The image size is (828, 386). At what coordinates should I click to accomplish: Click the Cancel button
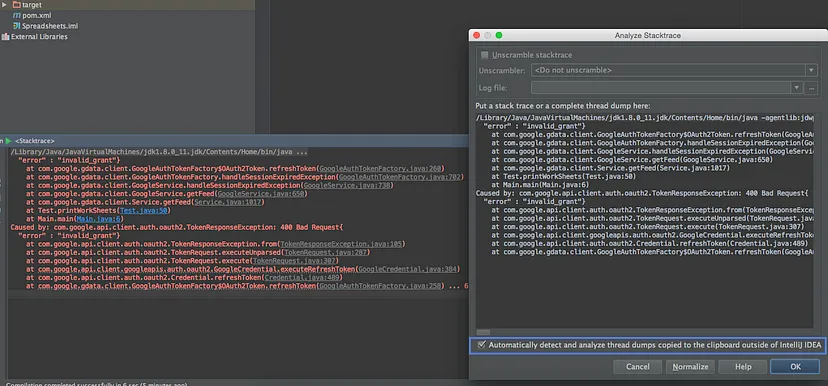(x=637, y=366)
